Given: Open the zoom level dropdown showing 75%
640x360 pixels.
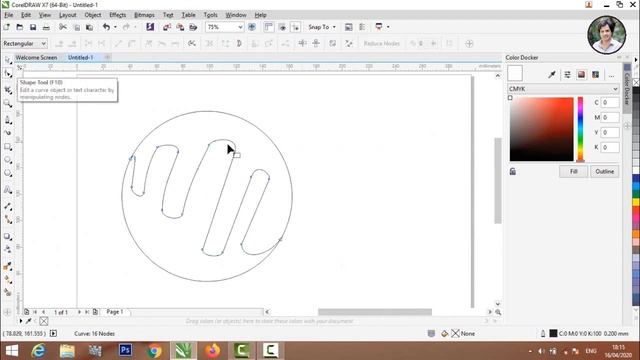Looking at the screenshot, I should [240, 27].
